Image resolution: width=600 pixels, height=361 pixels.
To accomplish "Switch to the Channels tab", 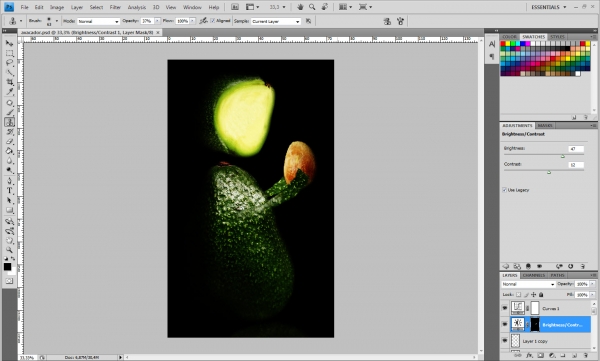I will (533, 275).
